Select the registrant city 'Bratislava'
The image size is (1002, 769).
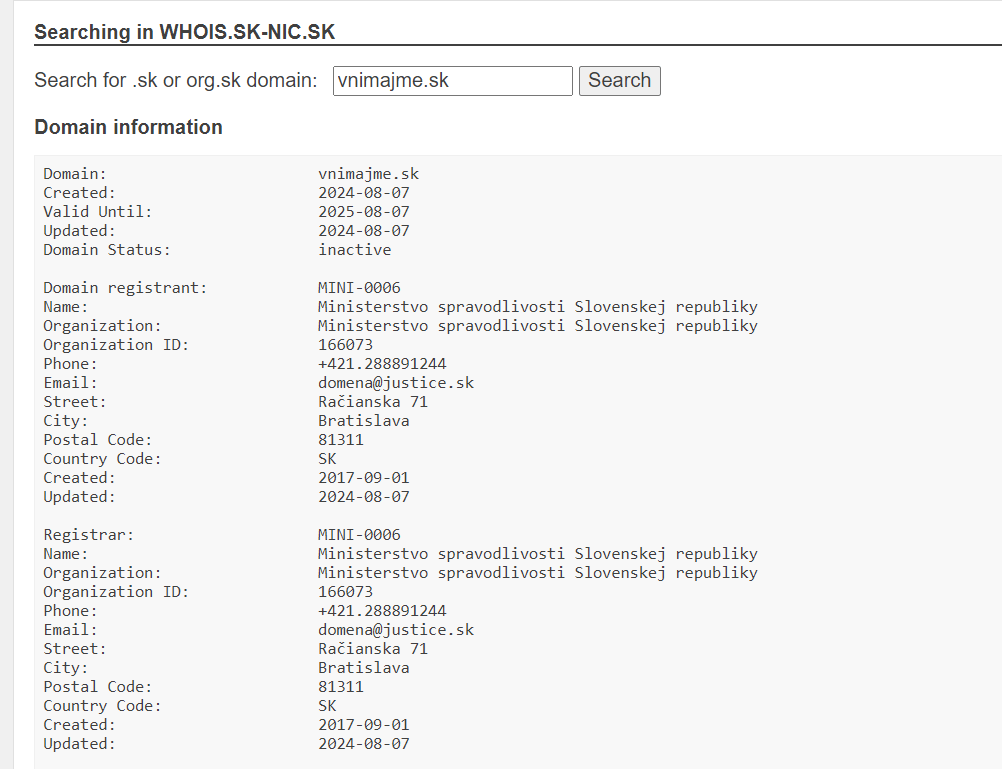coord(364,421)
